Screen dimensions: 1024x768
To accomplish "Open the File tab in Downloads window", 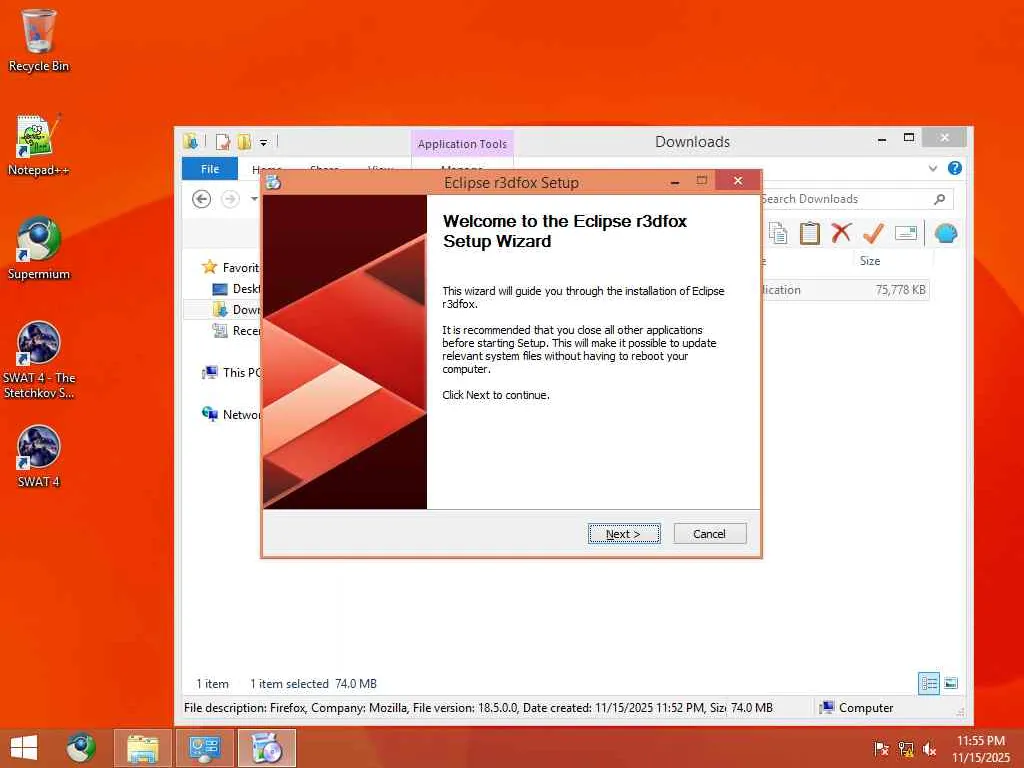I will coord(210,168).
